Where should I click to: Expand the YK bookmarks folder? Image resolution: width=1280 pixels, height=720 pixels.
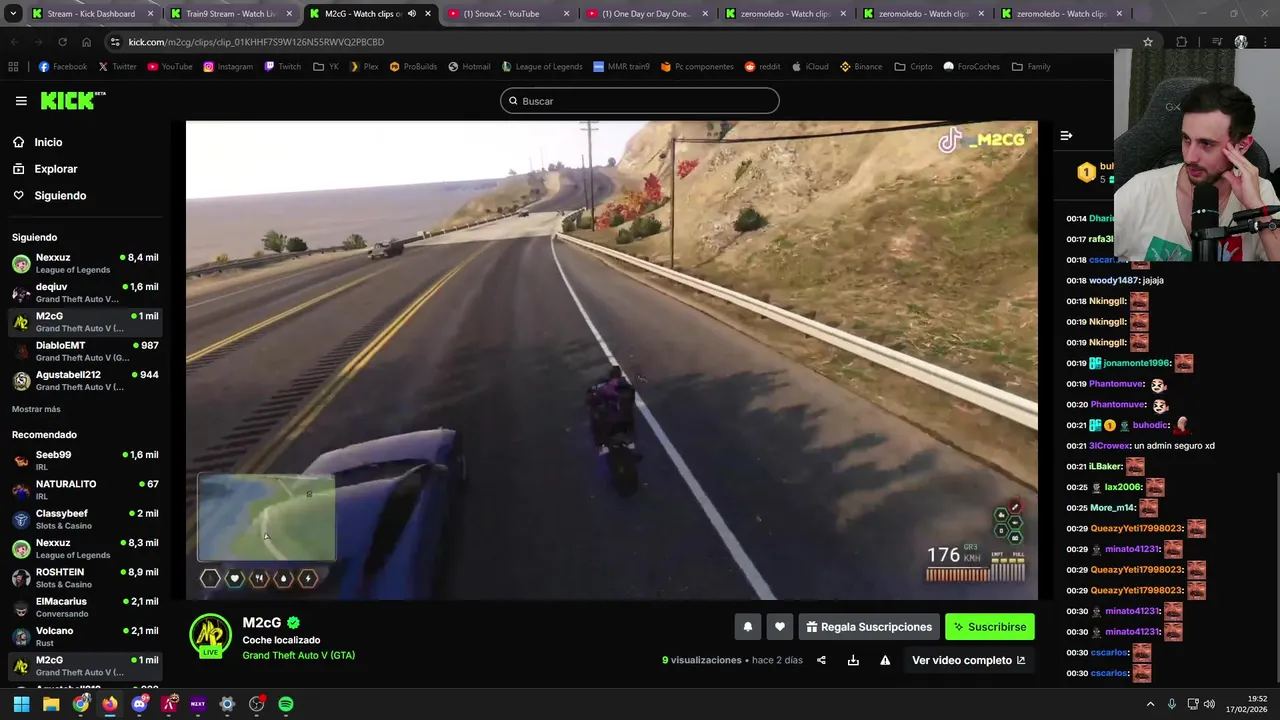pyautogui.click(x=326, y=67)
